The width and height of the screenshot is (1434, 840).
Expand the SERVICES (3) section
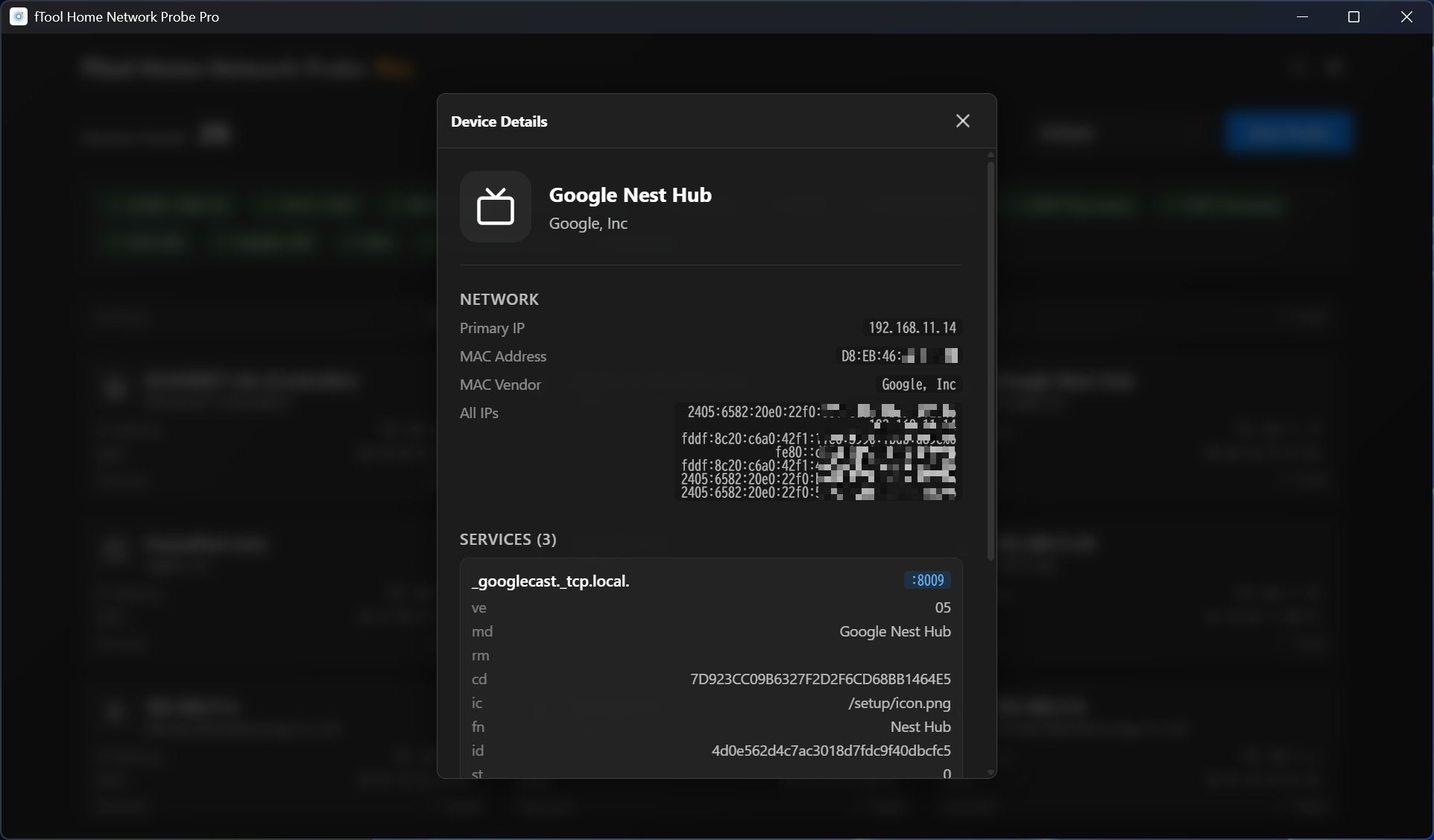pos(508,540)
